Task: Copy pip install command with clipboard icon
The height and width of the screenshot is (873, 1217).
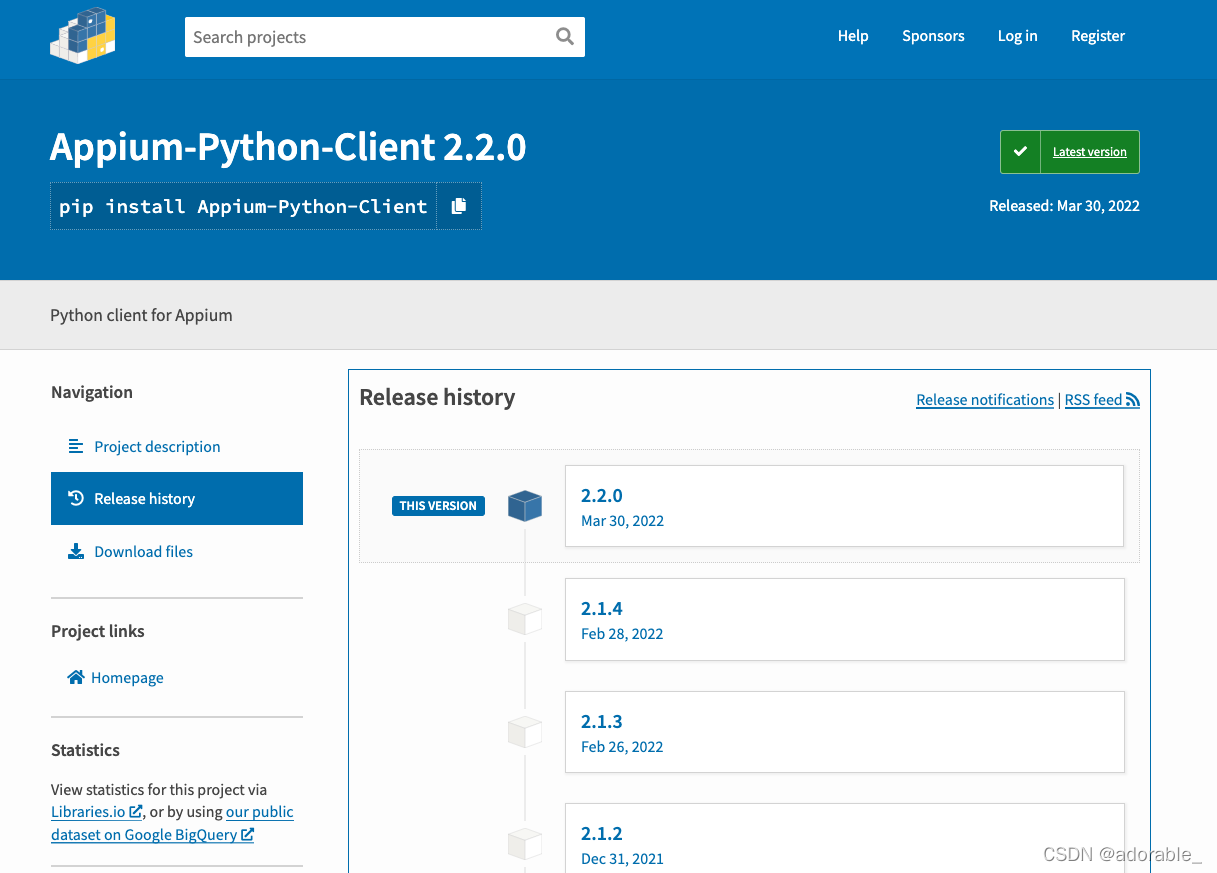Action: coord(459,206)
